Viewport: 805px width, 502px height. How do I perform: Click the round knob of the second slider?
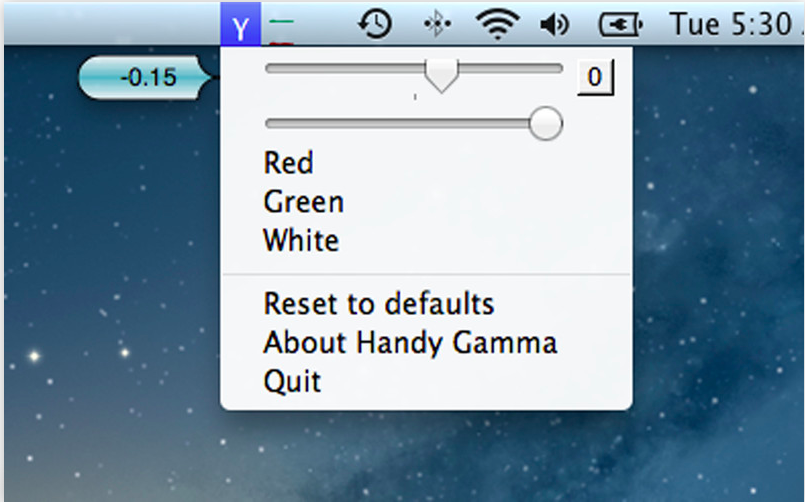(546, 123)
